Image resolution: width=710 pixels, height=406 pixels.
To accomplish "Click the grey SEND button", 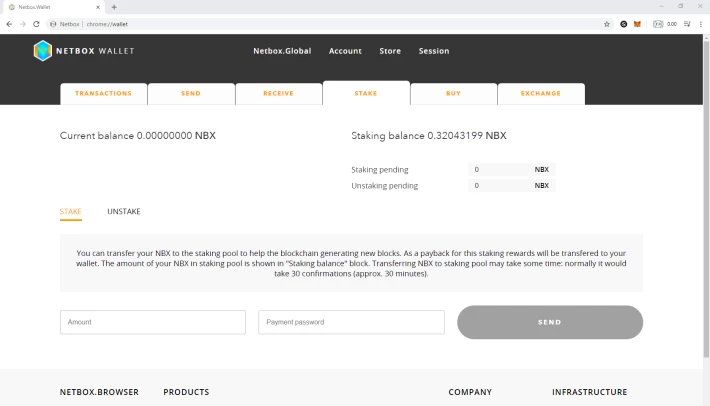I will click(550, 322).
